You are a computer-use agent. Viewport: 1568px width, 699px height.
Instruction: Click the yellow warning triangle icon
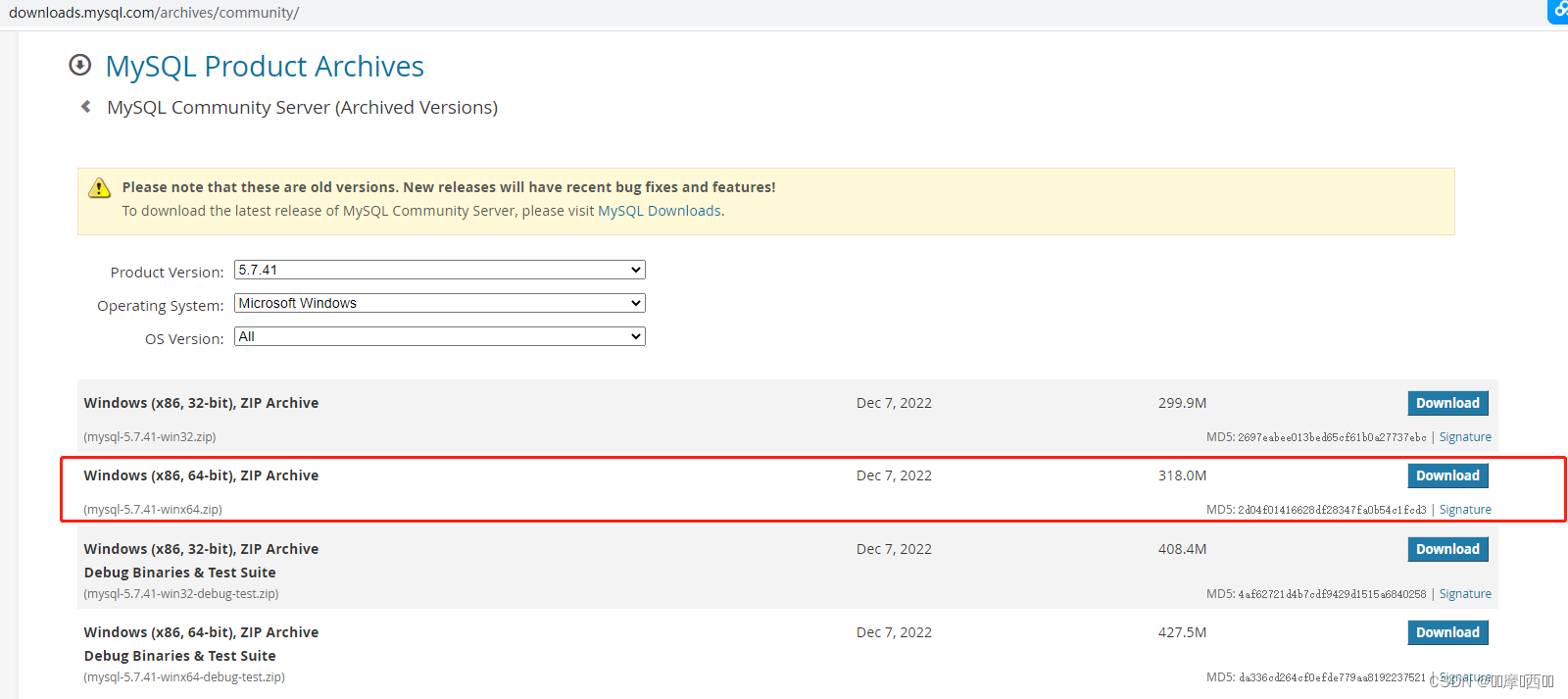99,188
